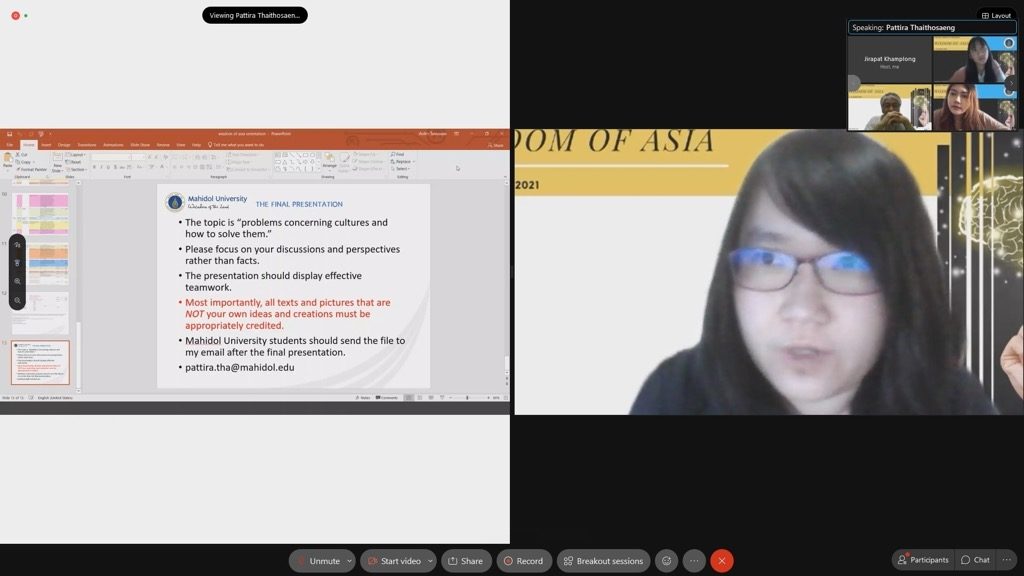Viewport: 1024px width, 576px height.
Task: Click the zoom-out magnifier on the floating share toolbar
Action: coord(18,300)
